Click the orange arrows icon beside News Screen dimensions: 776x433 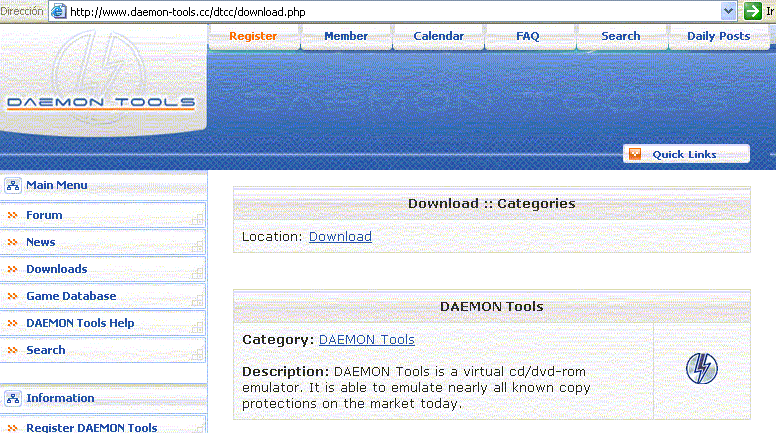tap(12, 242)
